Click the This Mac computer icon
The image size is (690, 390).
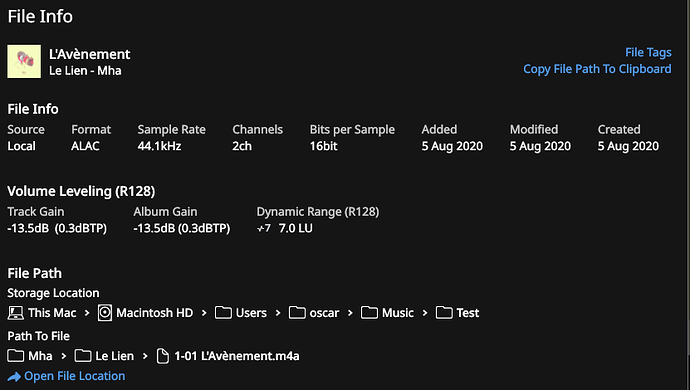[x=15, y=313]
